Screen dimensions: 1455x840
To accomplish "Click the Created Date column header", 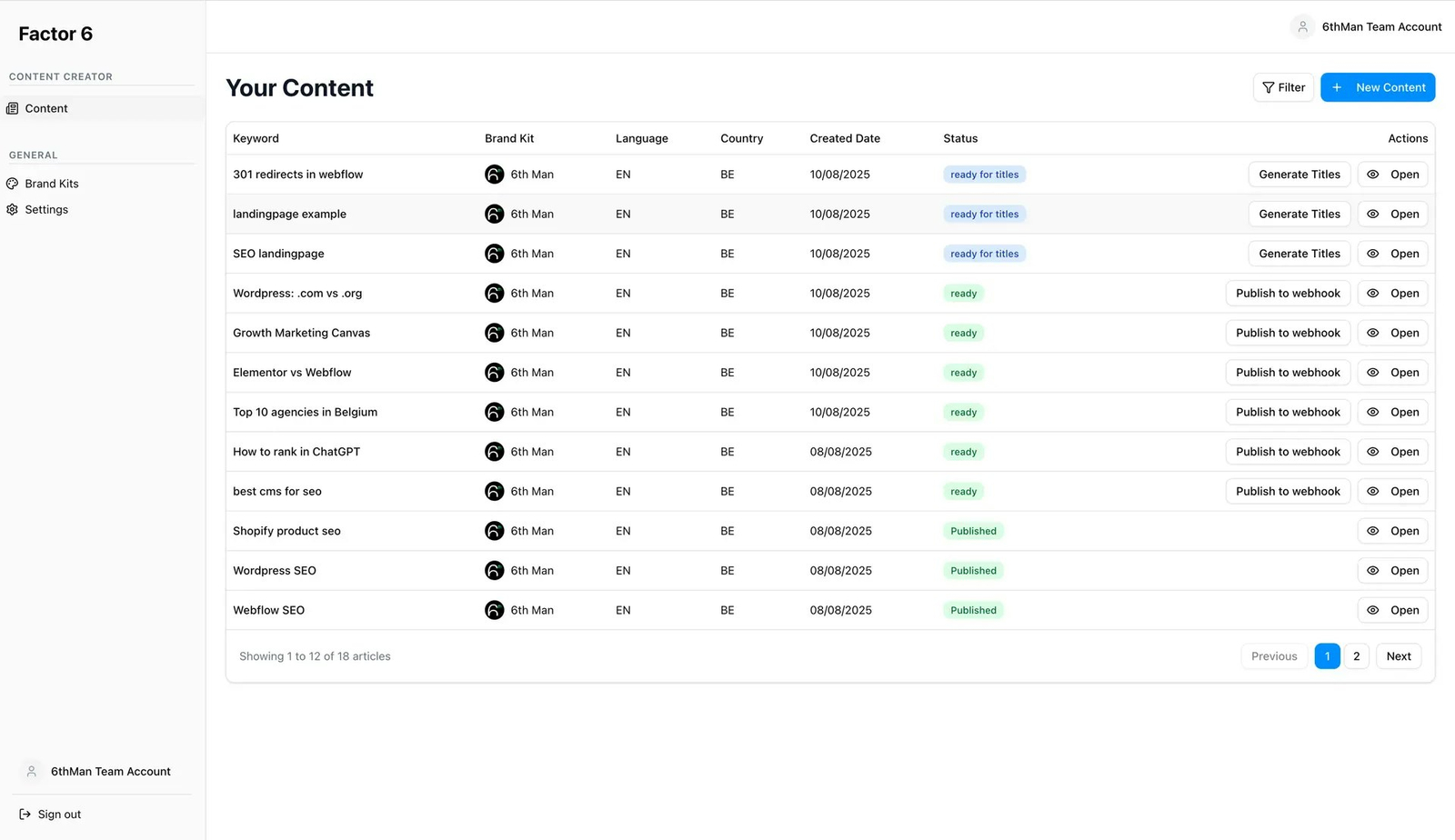I will 845,138.
